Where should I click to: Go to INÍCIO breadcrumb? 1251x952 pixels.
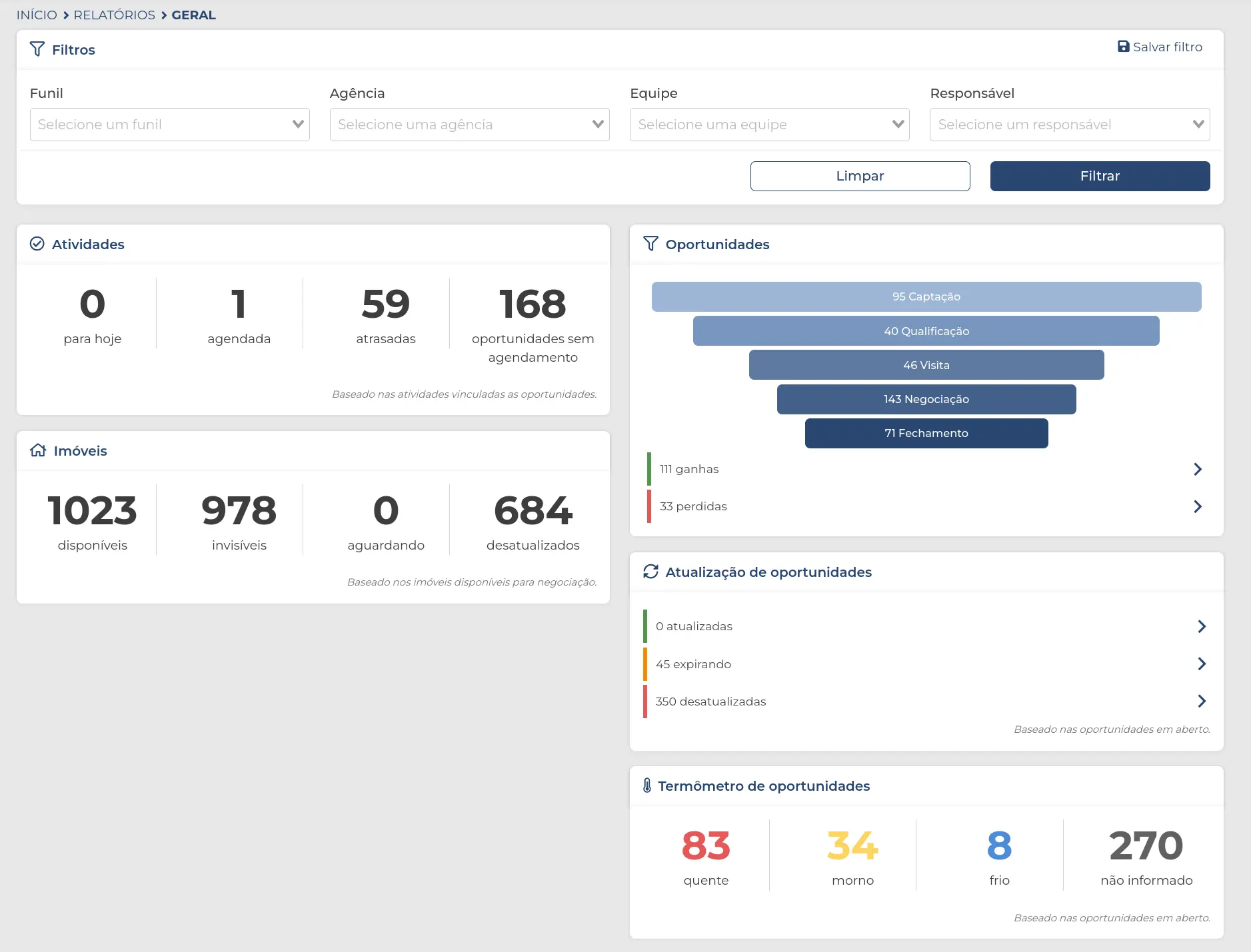click(x=37, y=15)
